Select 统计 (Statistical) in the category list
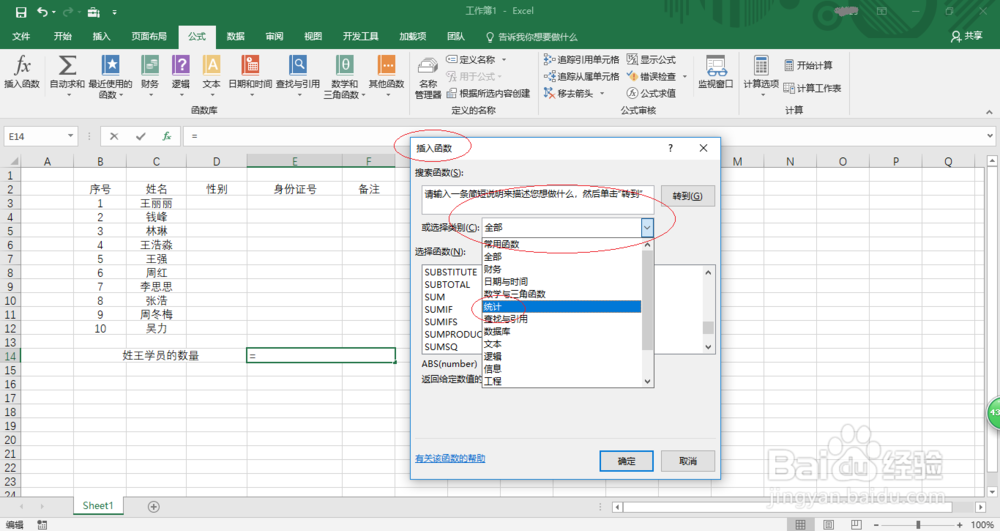1000x531 pixels. pos(562,307)
